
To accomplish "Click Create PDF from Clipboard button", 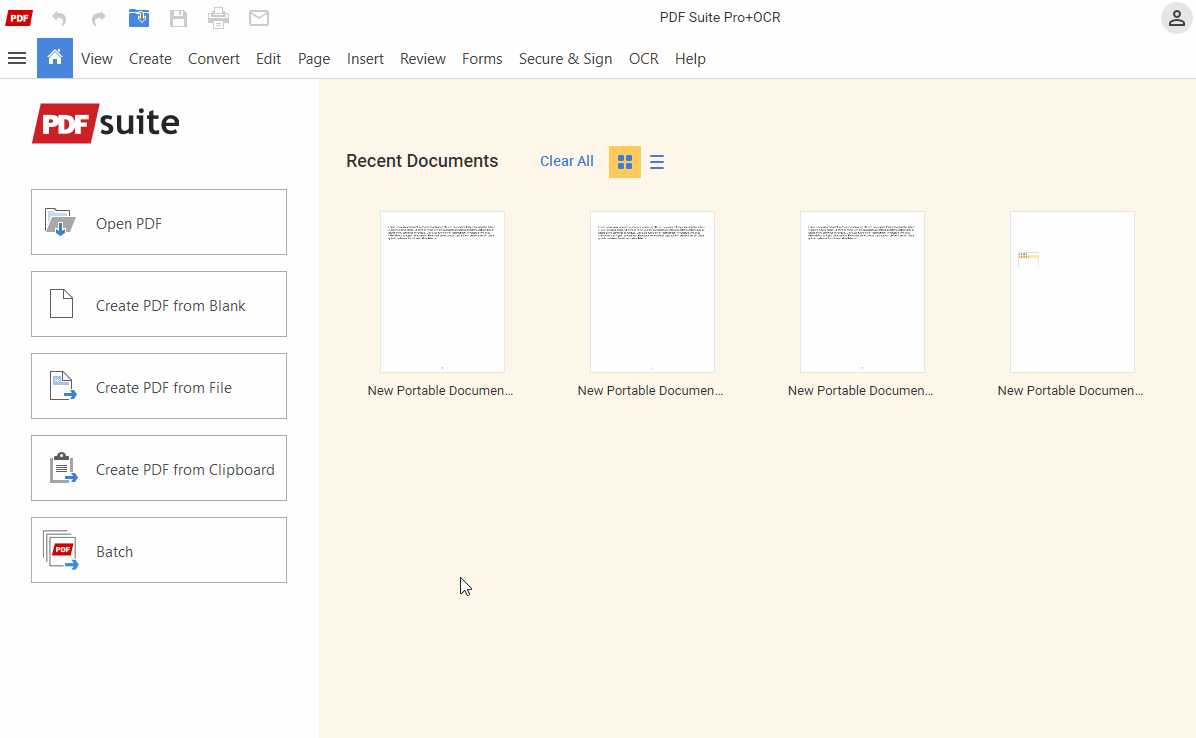I will 159,468.
